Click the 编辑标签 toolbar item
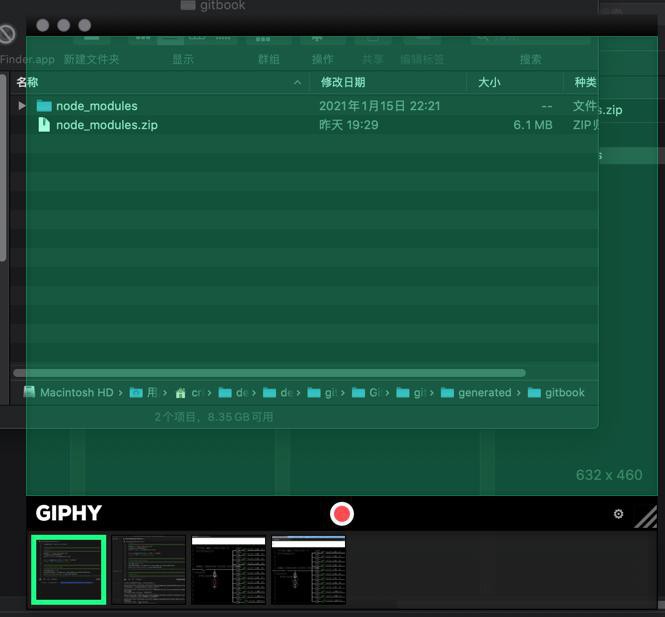Viewport: 665px width, 617px height. click(x=422, y=59)
